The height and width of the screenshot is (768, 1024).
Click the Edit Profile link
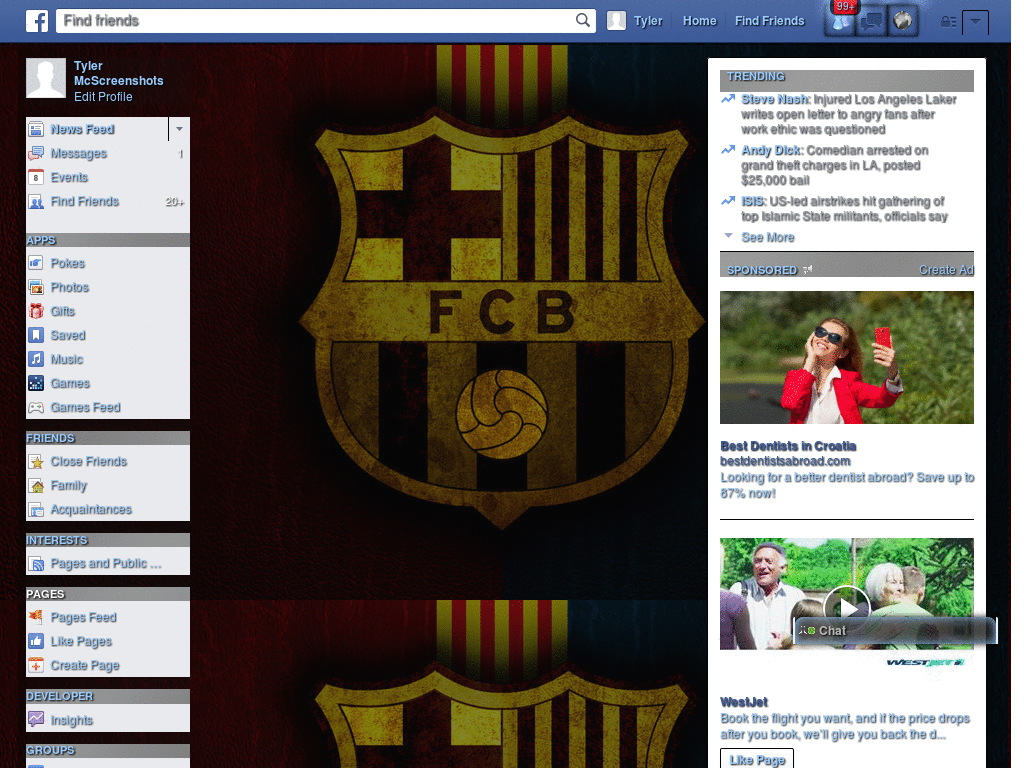(103, 97)
